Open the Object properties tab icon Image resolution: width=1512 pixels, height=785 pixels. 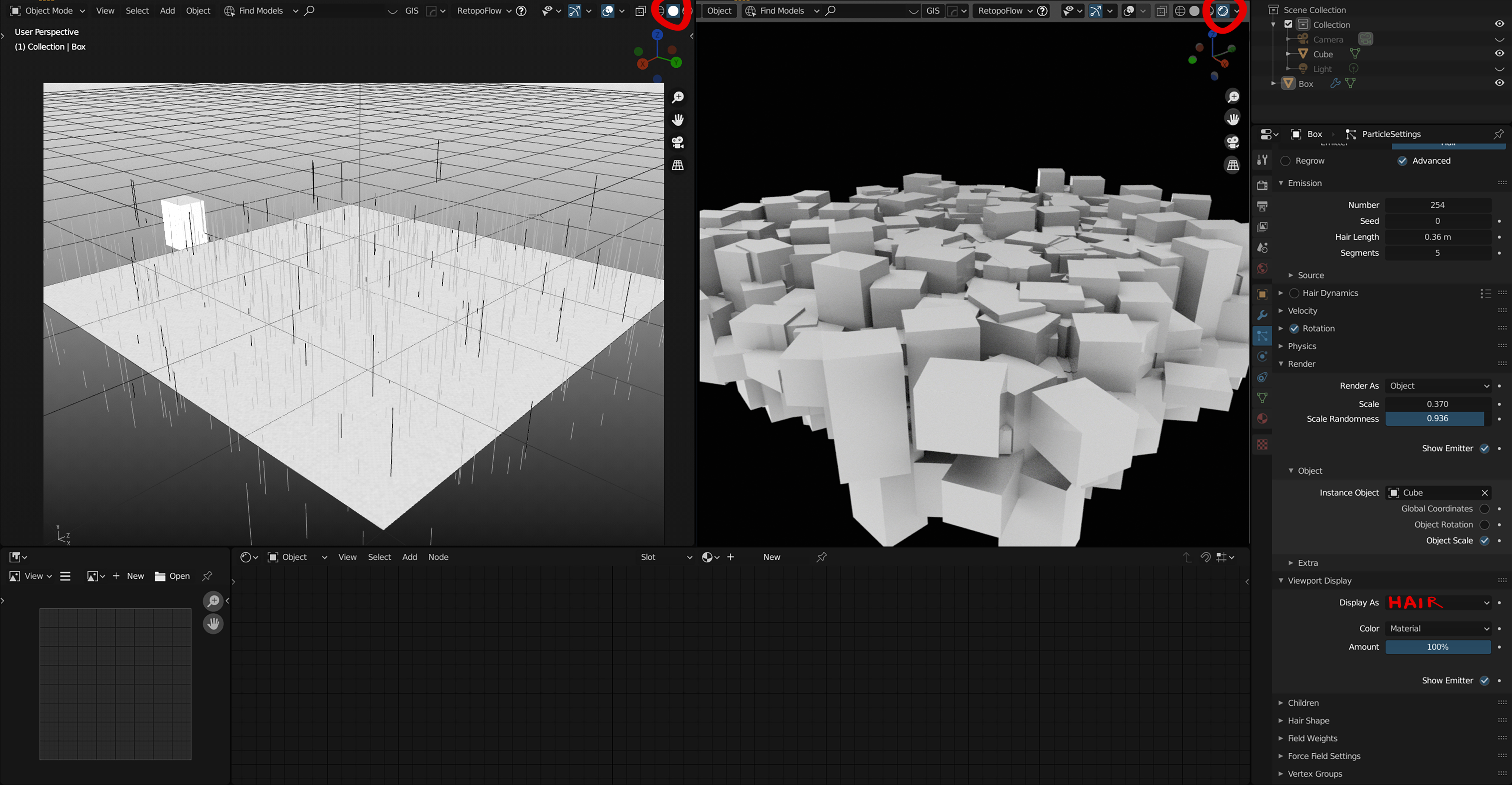pyautogui.click(x=1262, y=294)
